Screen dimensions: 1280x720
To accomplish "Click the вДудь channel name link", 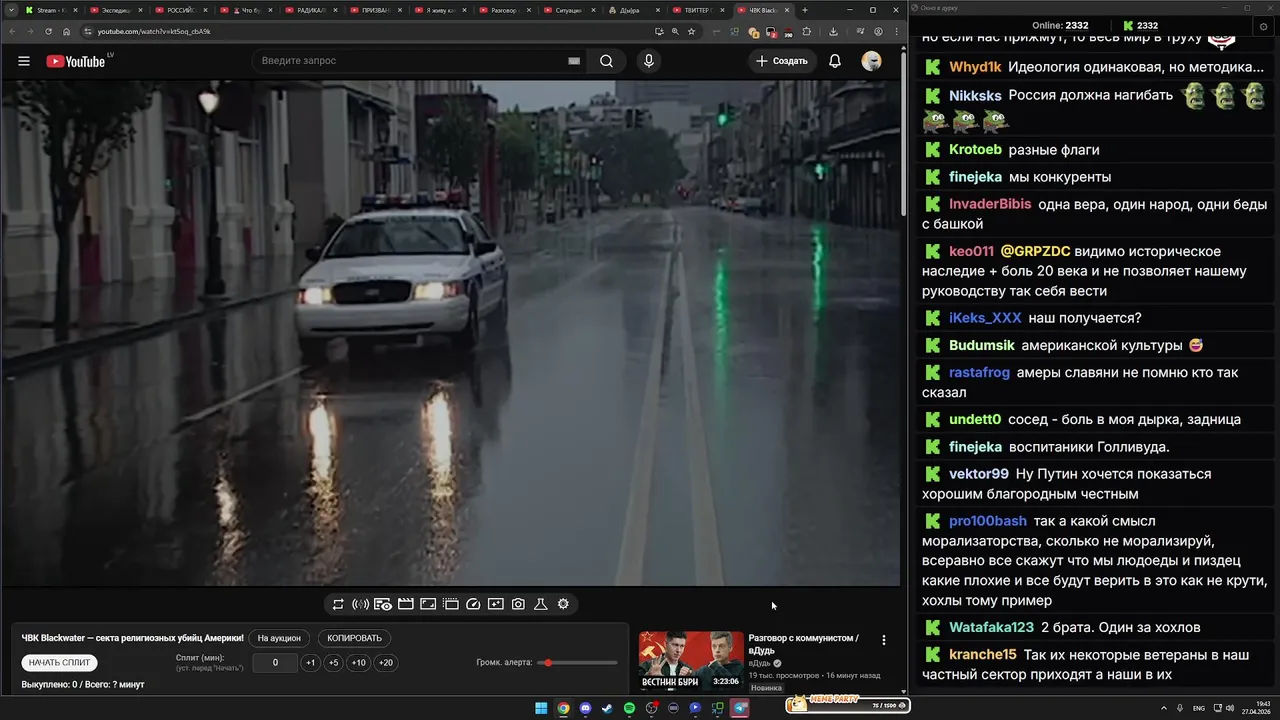I will coord(759,663).
